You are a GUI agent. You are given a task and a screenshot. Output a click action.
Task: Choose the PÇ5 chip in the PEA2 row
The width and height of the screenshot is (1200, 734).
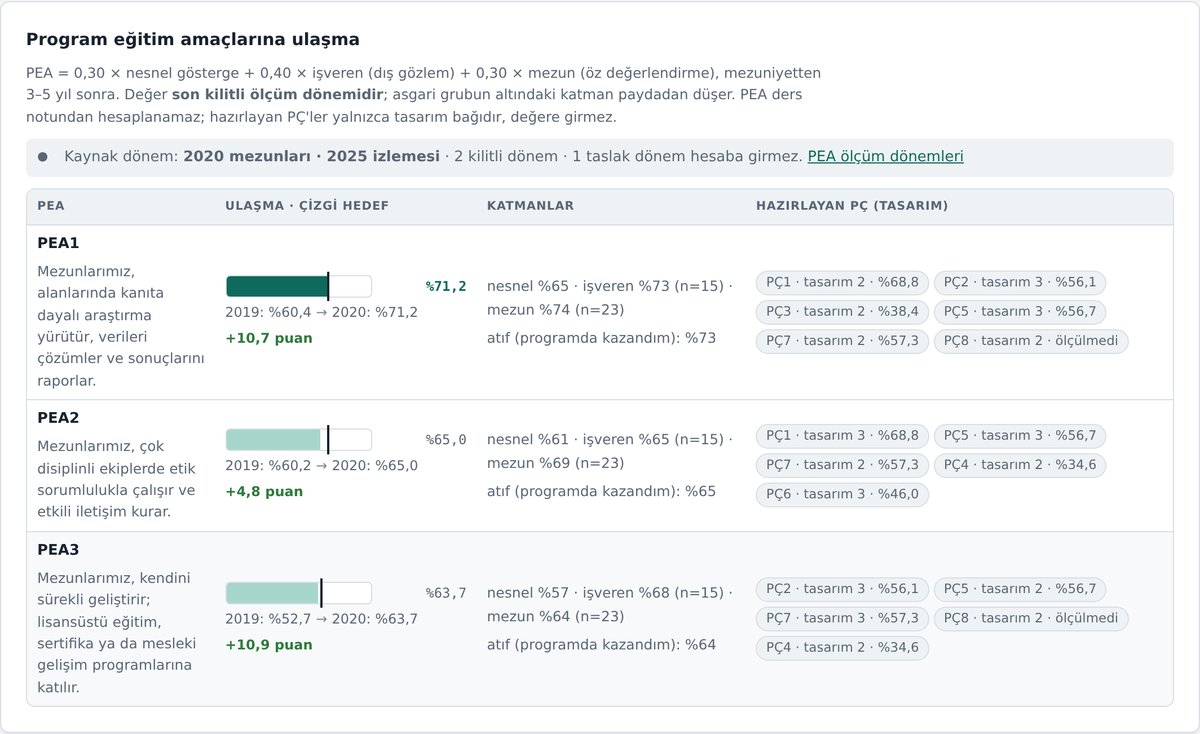coord(1020,436)
